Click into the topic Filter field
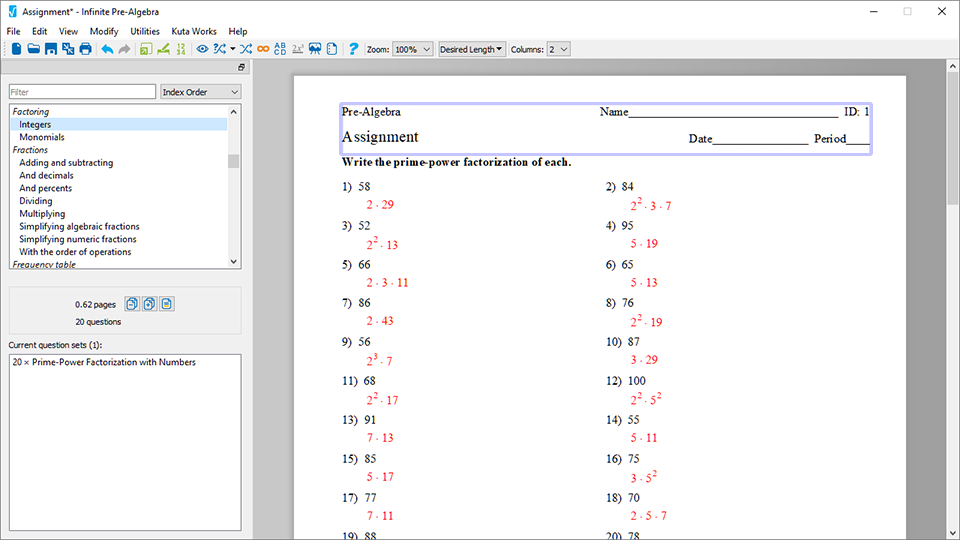The image size is (960, 540). click(82, 92)
